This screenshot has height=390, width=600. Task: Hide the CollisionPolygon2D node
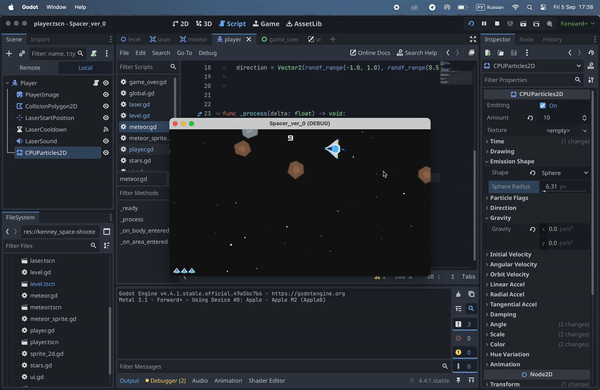(x=106, y=106)
